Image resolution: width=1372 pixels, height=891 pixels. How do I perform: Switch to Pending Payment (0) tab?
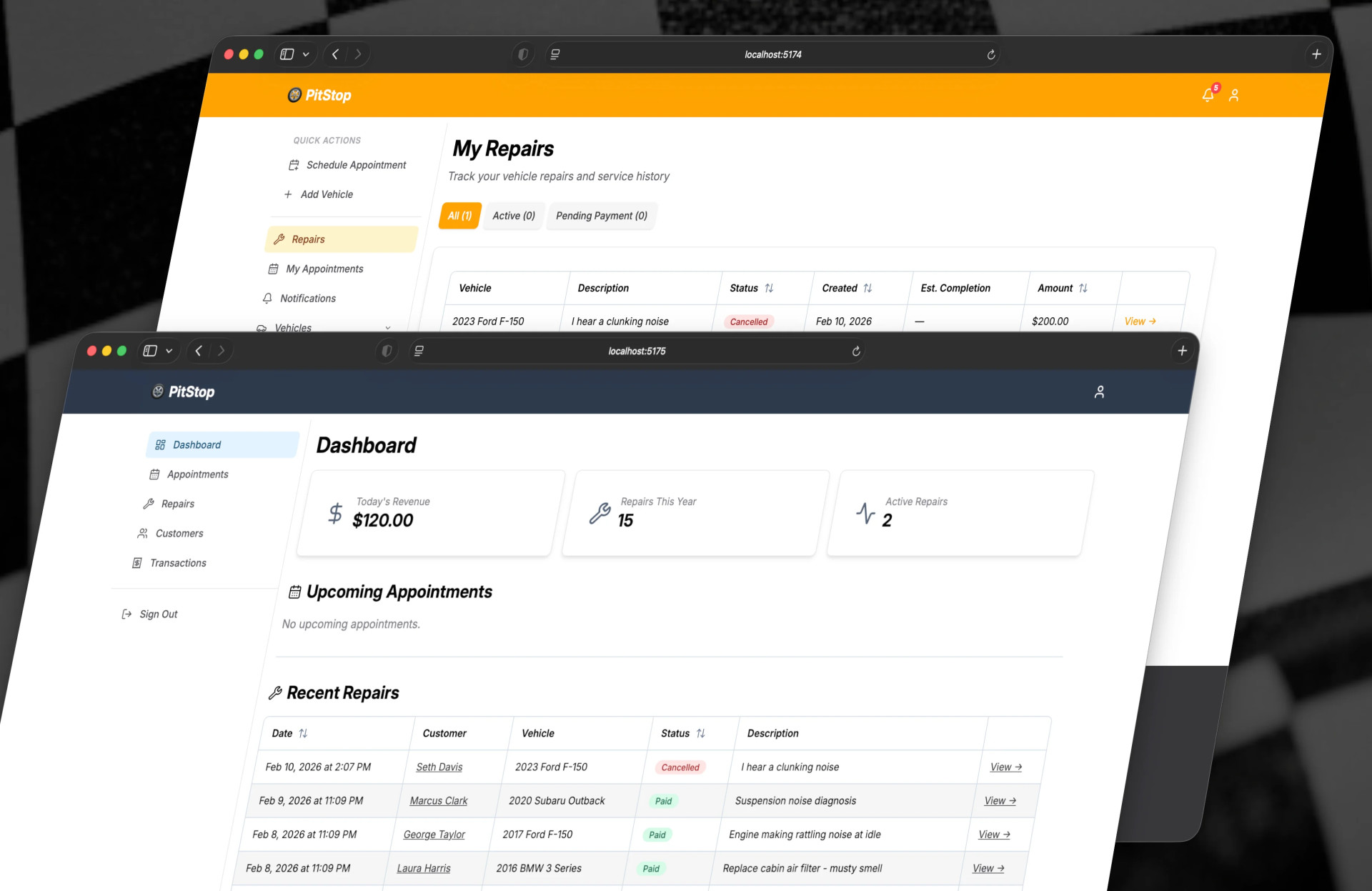[x=602, y=216]
